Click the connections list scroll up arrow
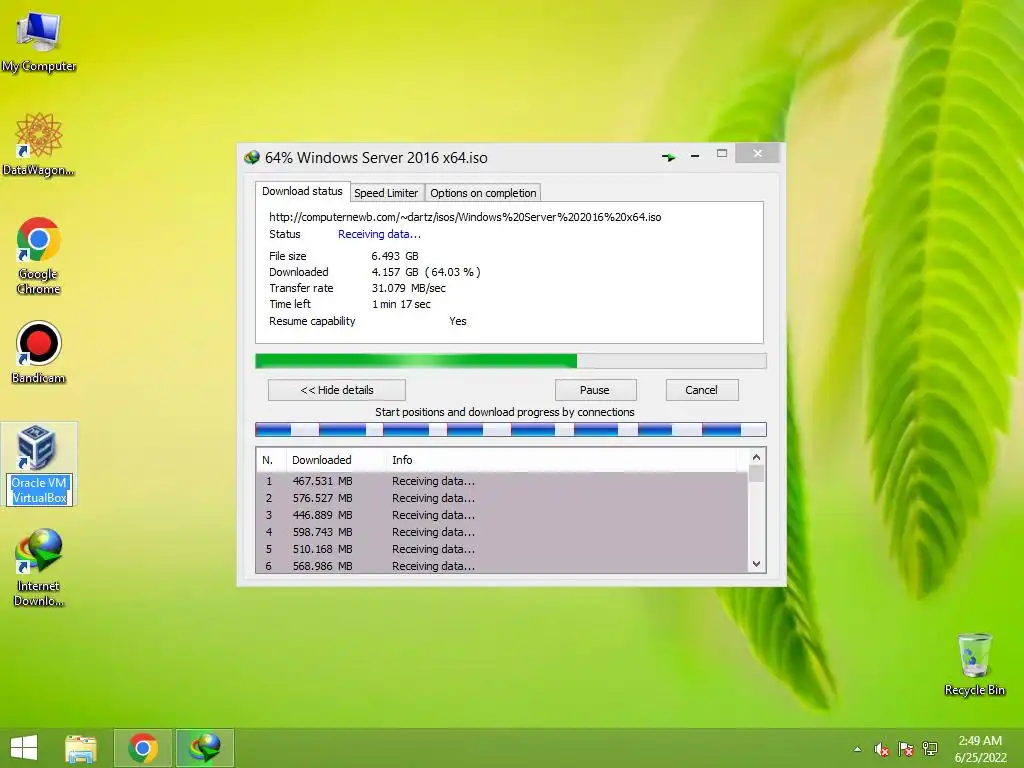The height and width of the screenshot is (768, 1024). coord(756,457)
